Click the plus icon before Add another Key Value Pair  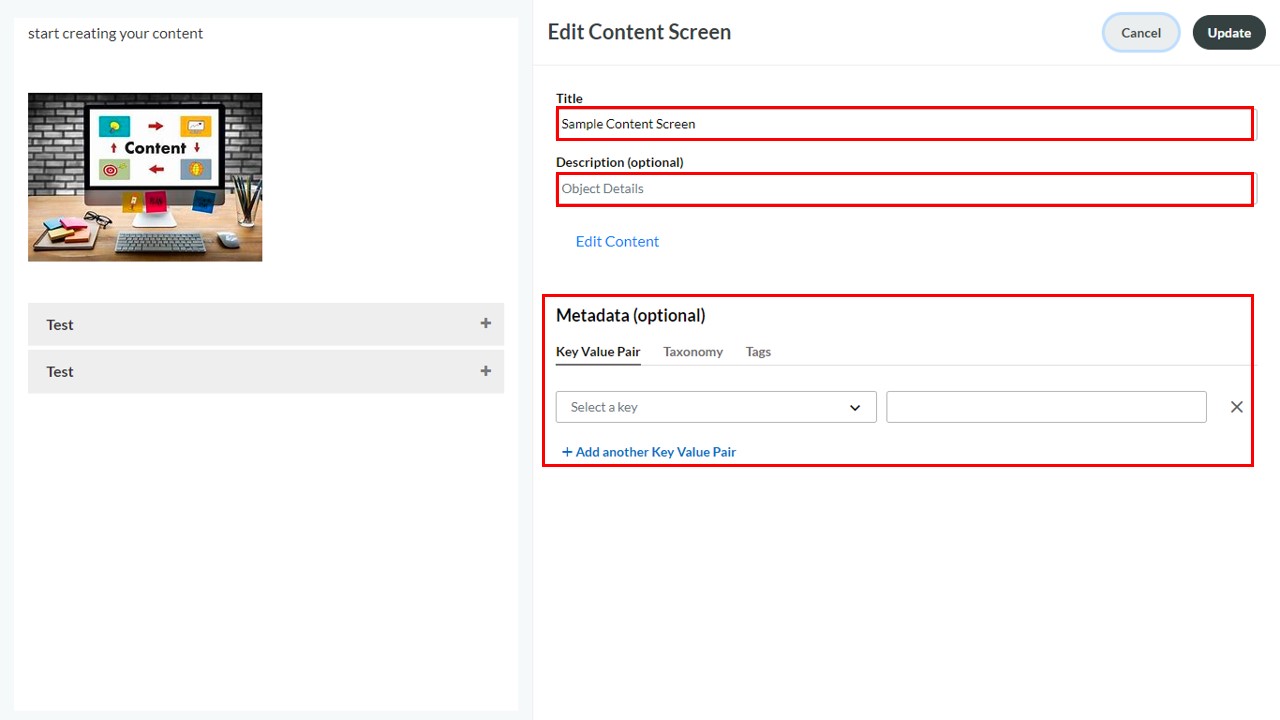567,452
